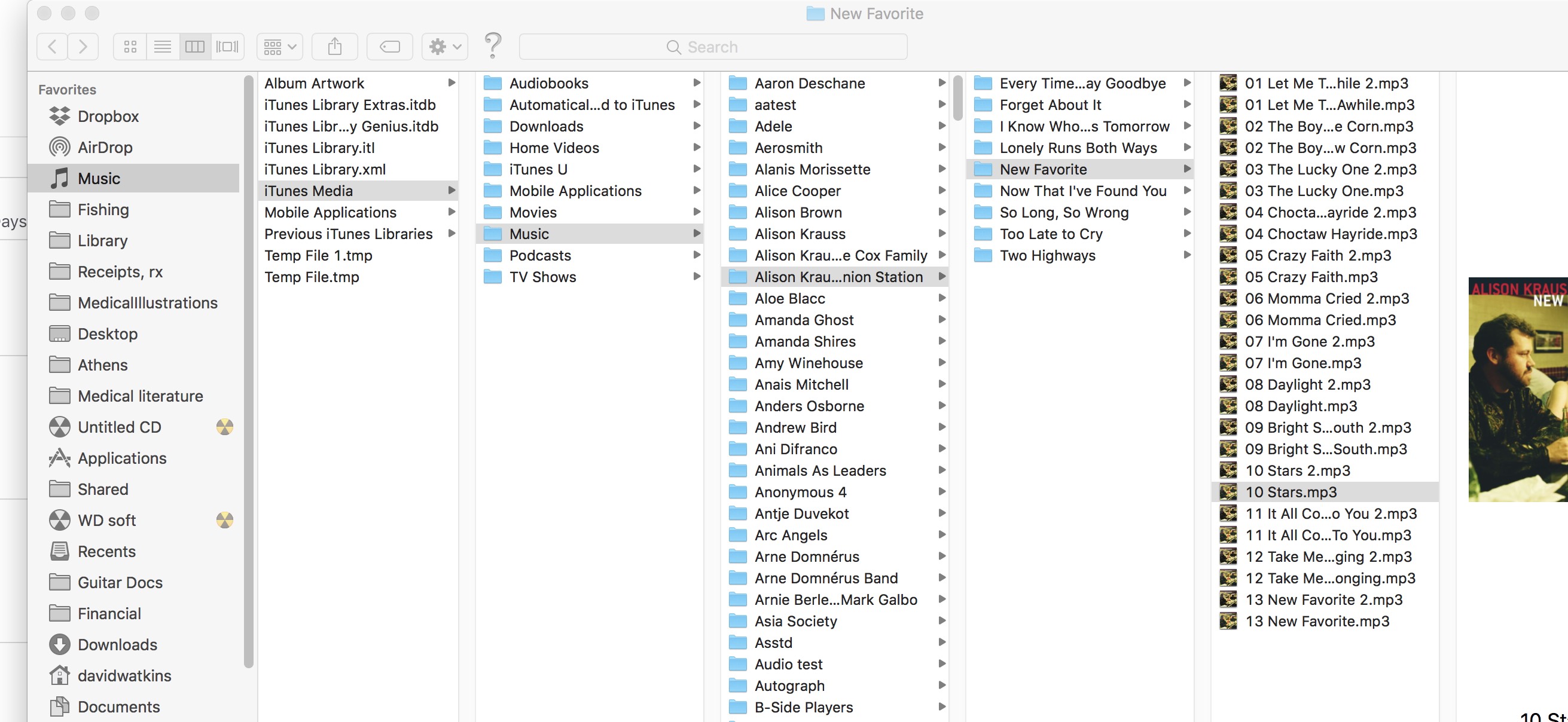
Task: Select 10 Stars 2.mp3
Action: pyautogui.click(x=1325, y=470)
